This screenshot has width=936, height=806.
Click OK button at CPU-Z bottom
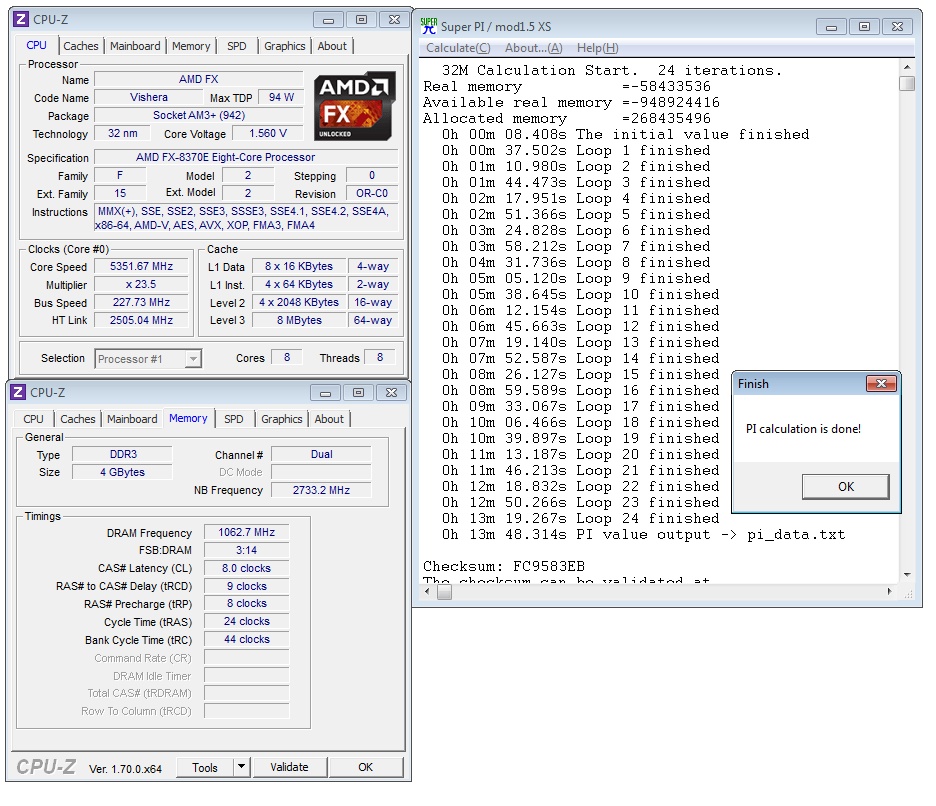365,767
